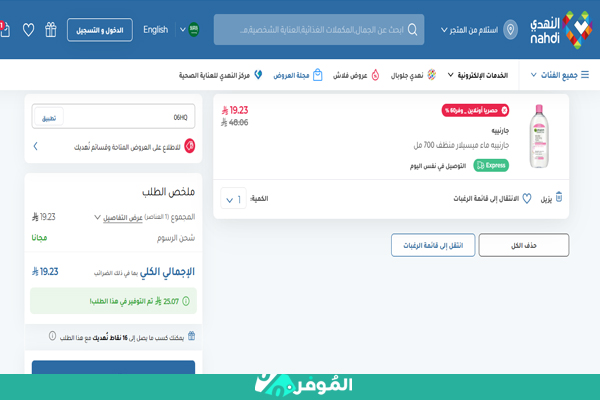Viewport: 600px width, 400px height.
Task: Click the search magnifier icon
Action: coord(412,29)
